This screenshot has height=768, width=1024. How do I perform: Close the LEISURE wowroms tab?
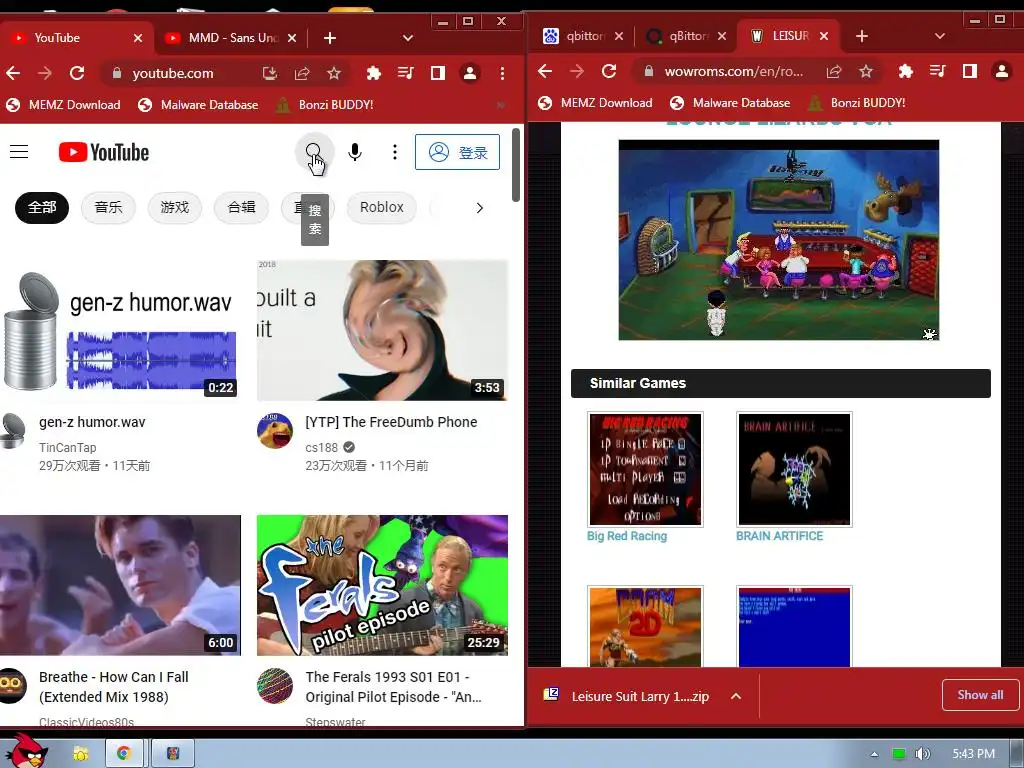[824, 36]
